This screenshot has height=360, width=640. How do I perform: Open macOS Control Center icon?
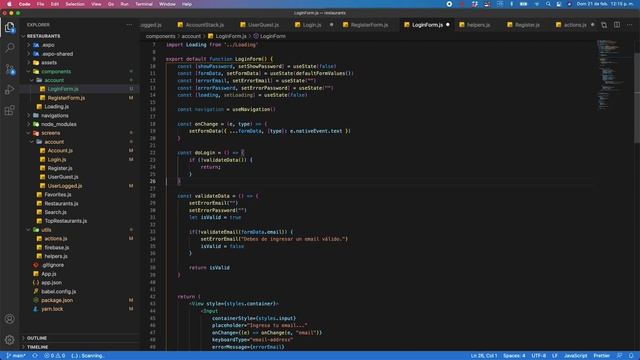pyautogui.click(x=559, y=4)
